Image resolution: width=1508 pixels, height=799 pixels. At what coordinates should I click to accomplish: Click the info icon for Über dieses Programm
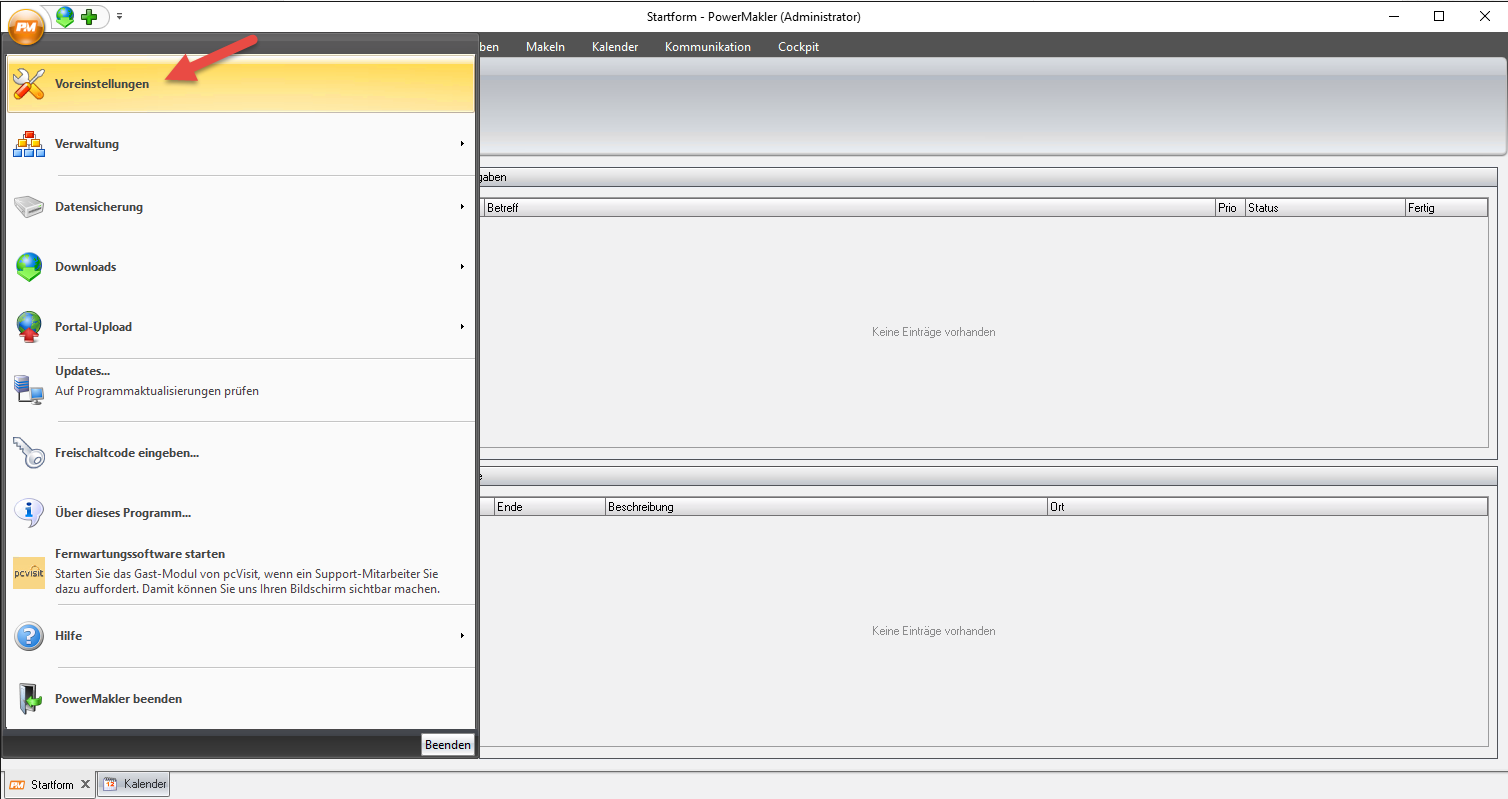point(29,513)
